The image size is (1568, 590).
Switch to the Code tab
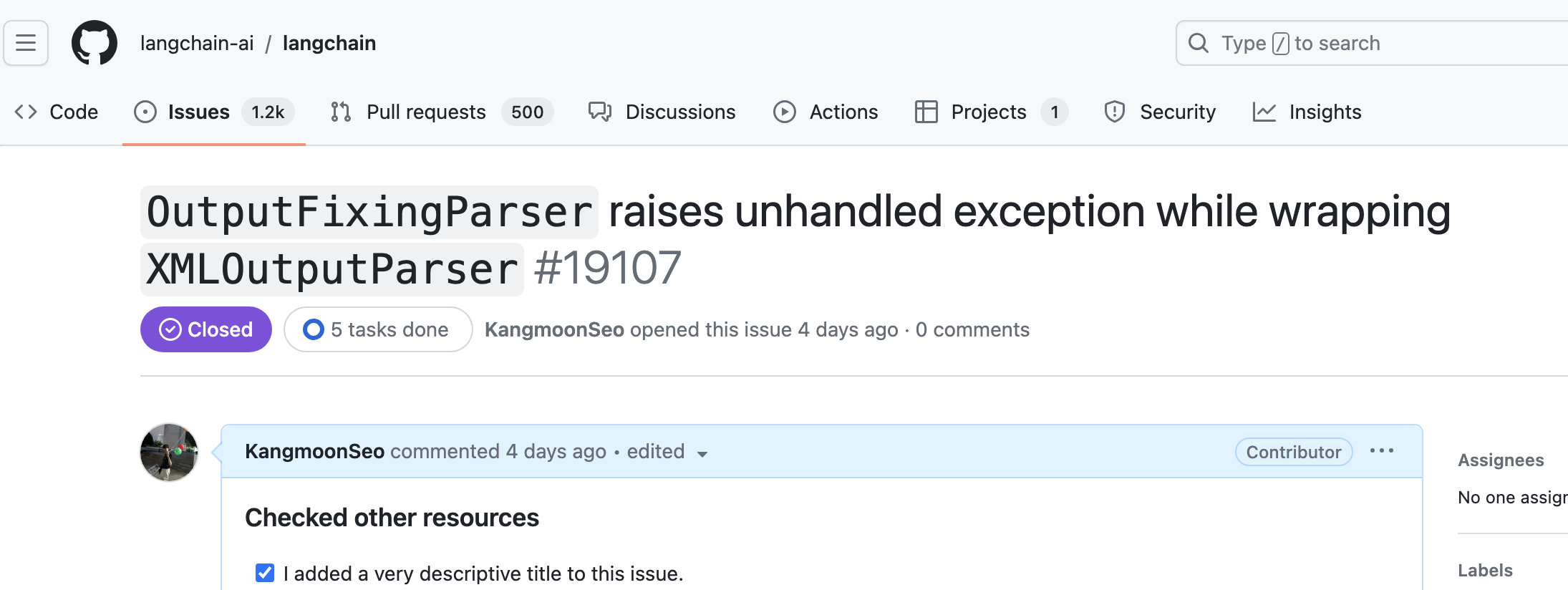tap(59, 112)
